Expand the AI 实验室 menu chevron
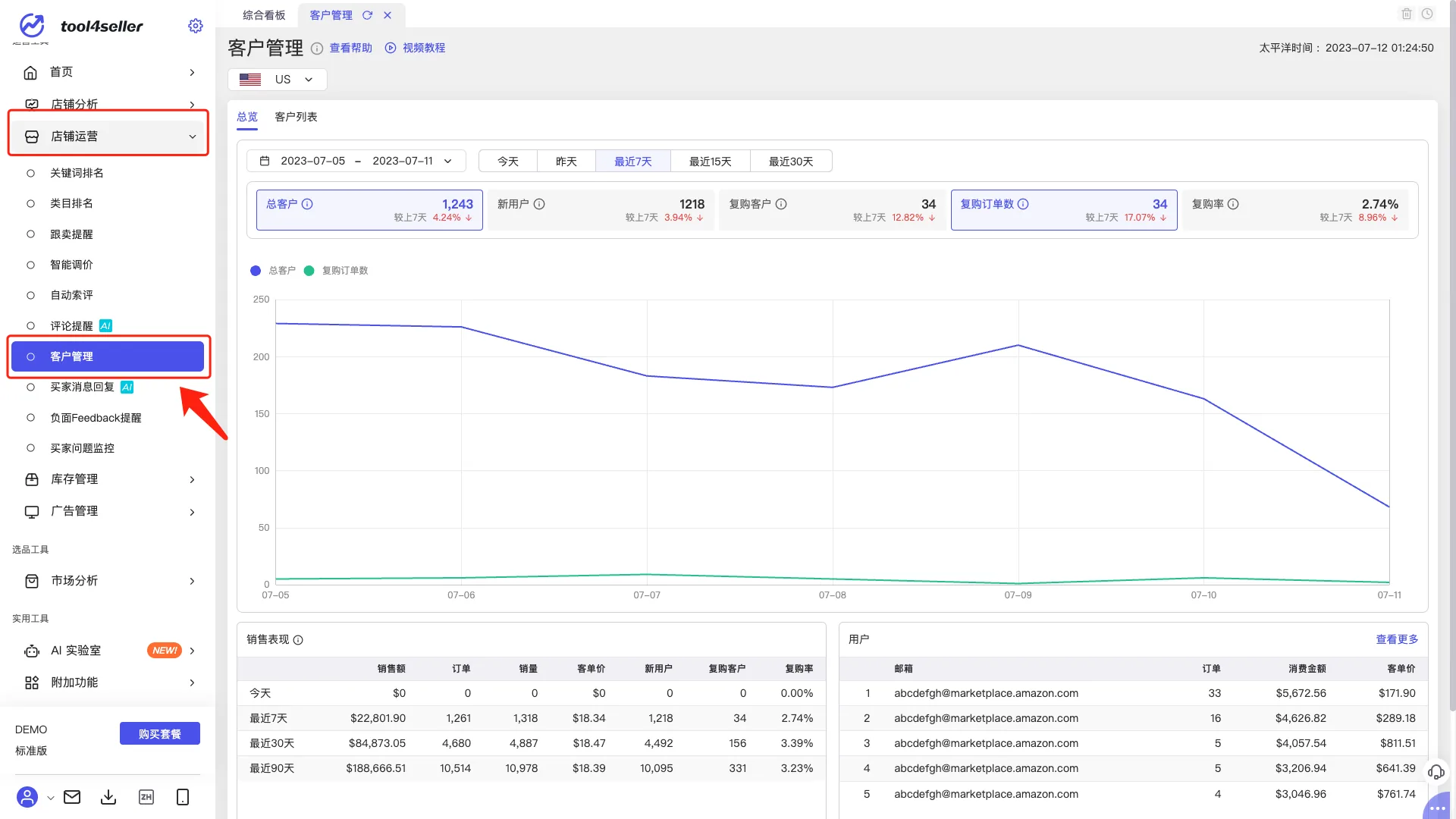The image size is (1456, 819). coord(192,651)
